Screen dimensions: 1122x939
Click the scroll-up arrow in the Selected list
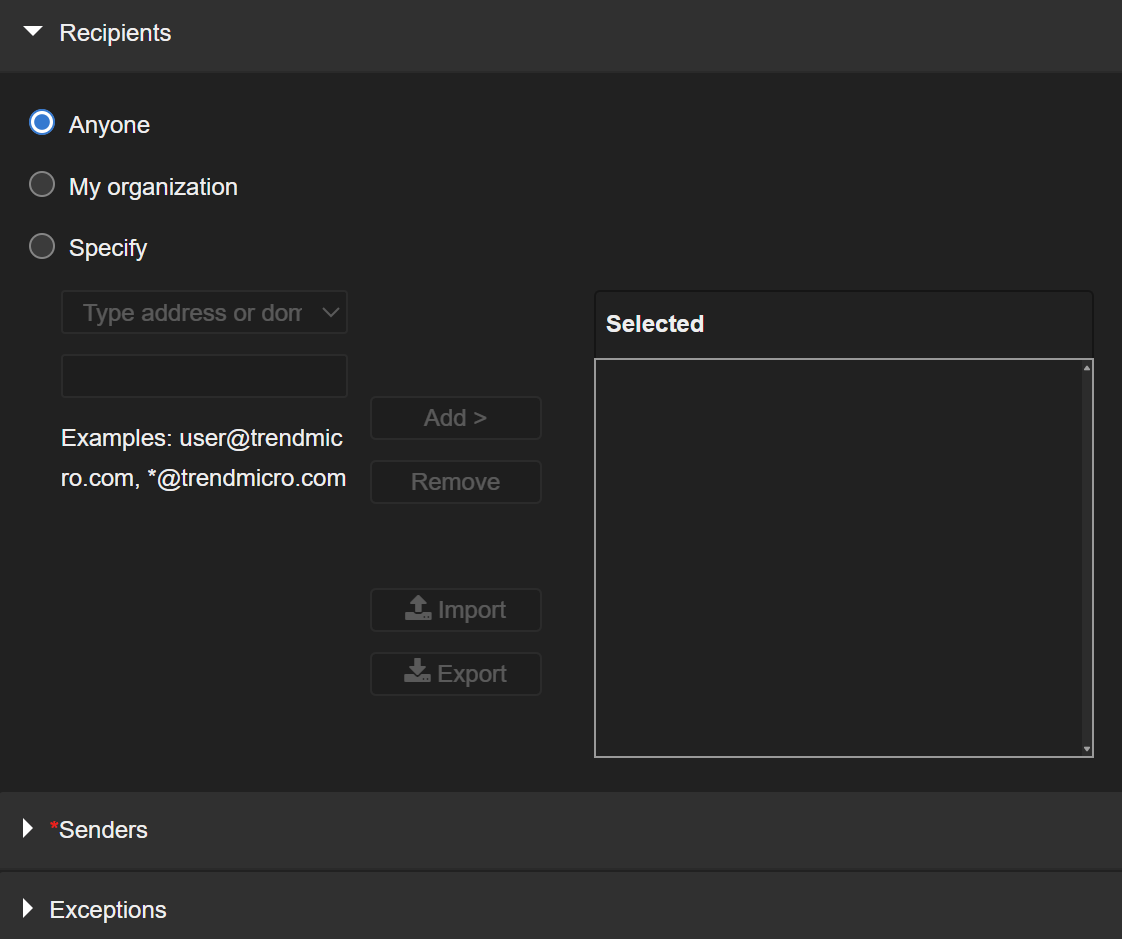[1087, 367]
